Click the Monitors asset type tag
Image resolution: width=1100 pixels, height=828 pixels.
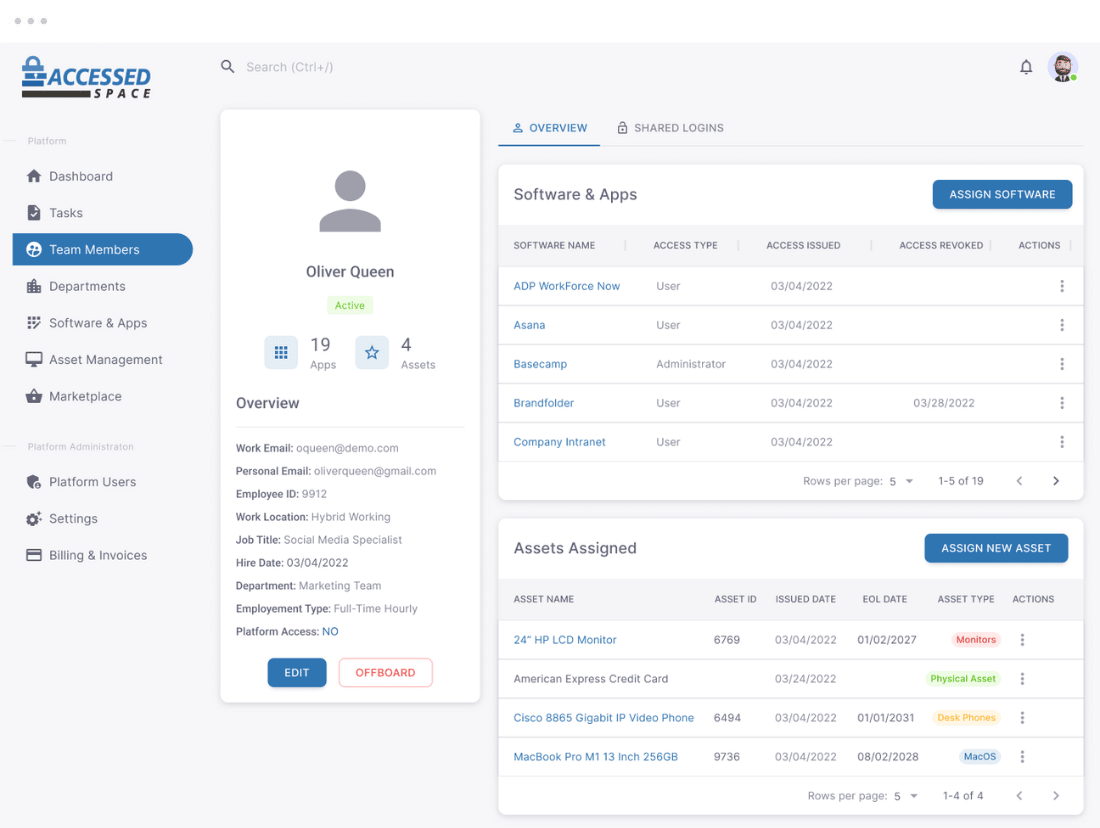[976, 640]
